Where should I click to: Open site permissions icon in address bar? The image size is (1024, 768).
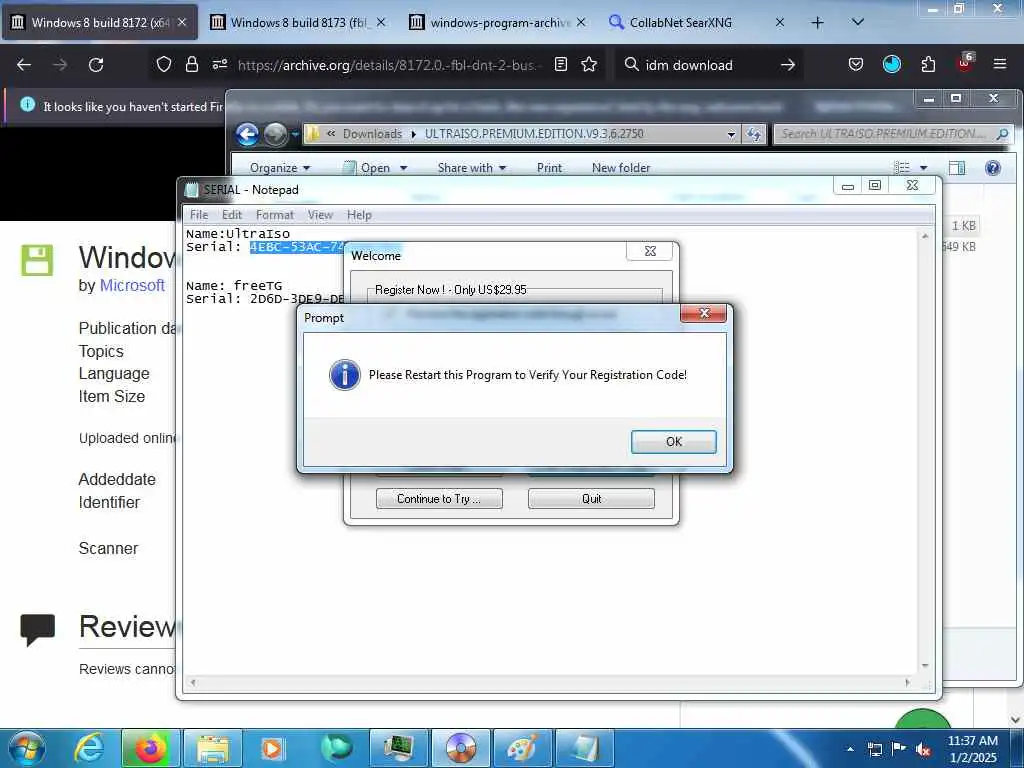(x=219, y=64)
